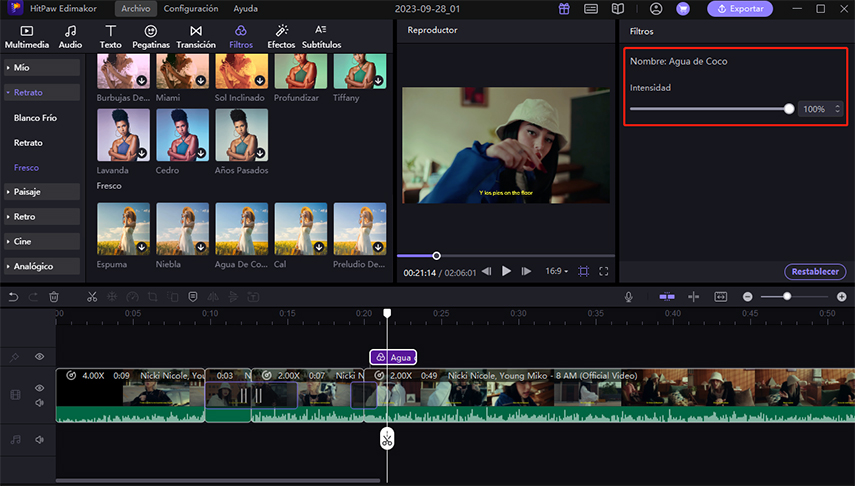Open the shopping cart icon
Screen dimensions: 855x486
pyautogui.click(x=683, y=9)
